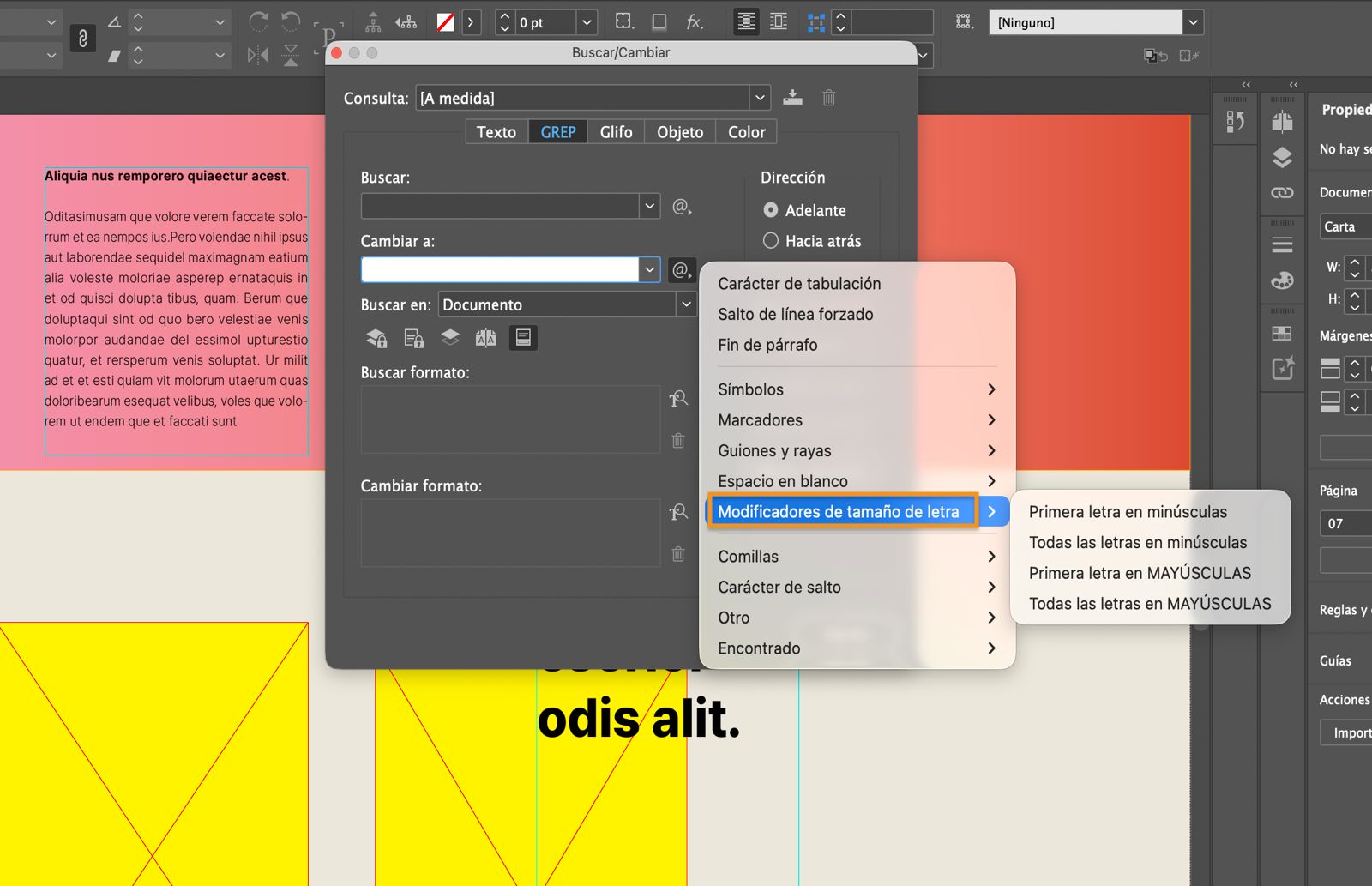Clear Cambiar formato with its trash icon
The image size is (1372, 886).
[678, 553]
